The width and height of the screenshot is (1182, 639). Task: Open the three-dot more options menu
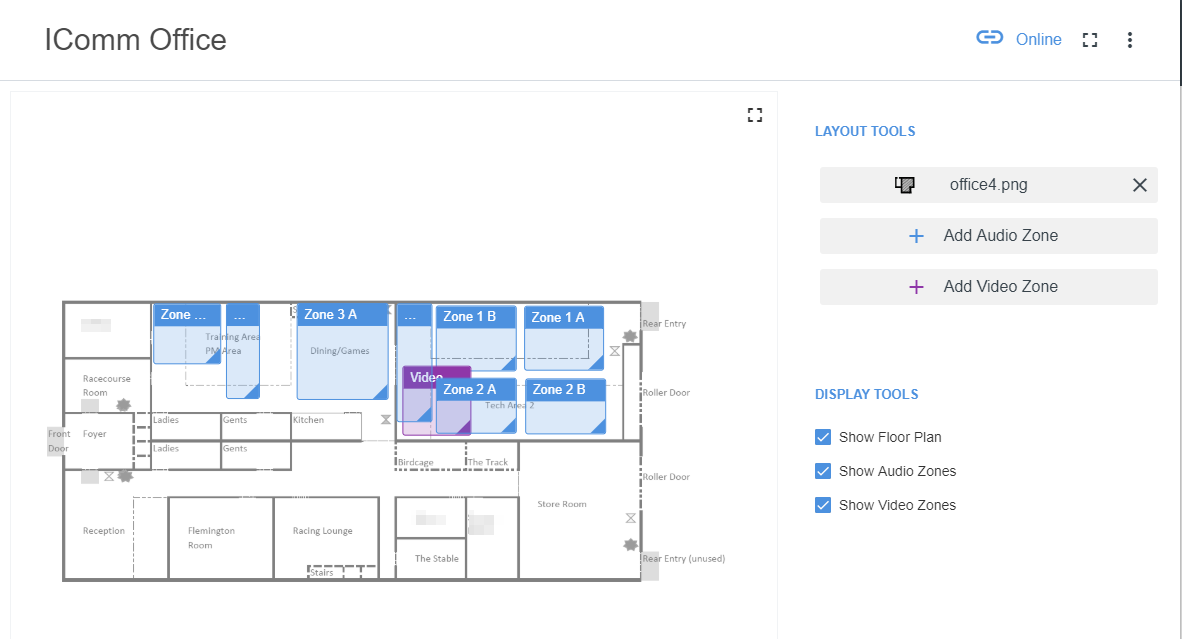pos(1130,40)
